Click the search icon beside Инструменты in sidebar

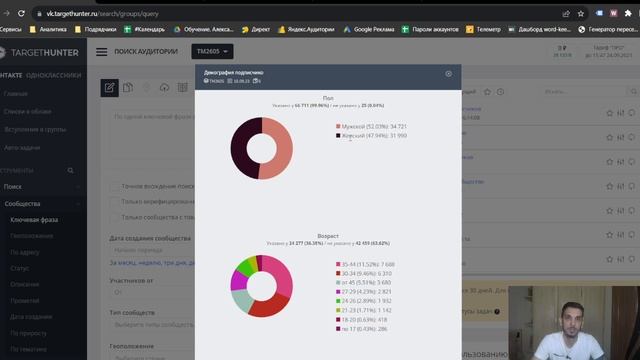[71, 170]
